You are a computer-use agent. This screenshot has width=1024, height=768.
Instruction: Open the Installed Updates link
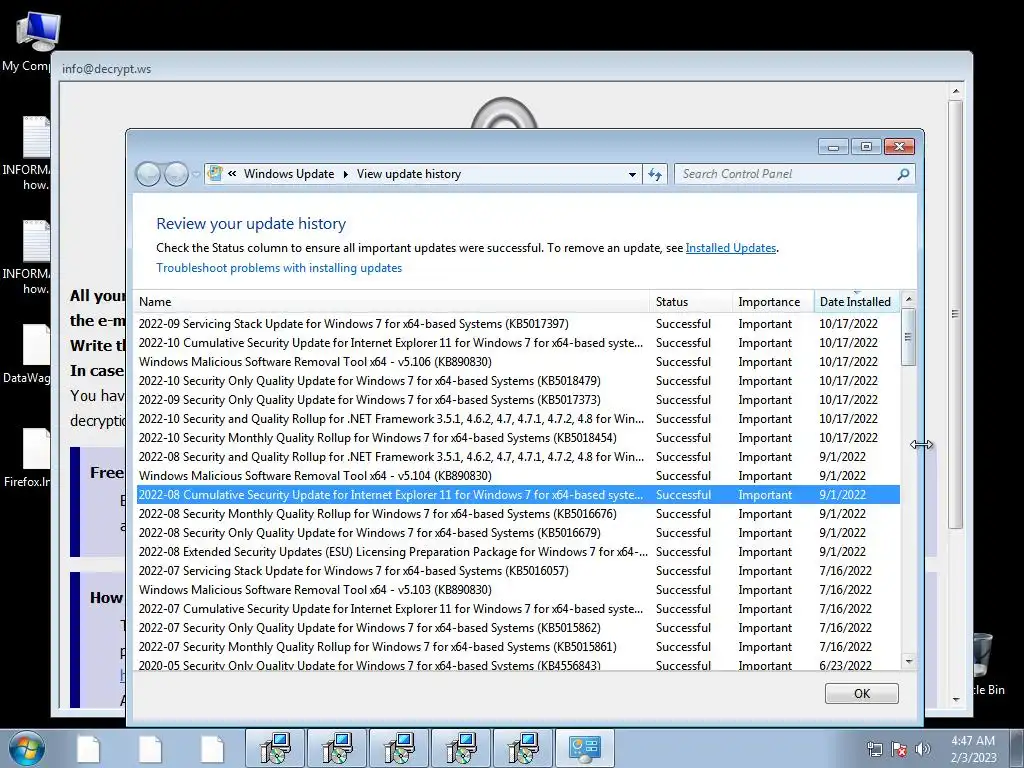pos(731,248)
